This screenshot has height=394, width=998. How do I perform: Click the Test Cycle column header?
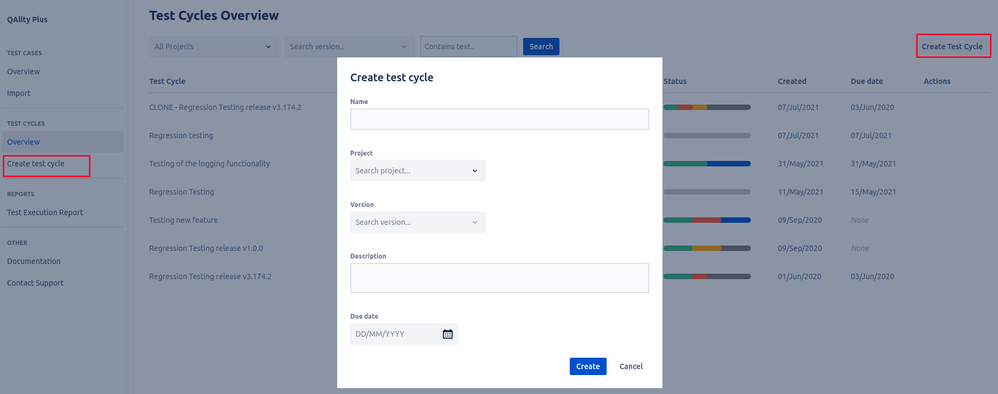167,81
